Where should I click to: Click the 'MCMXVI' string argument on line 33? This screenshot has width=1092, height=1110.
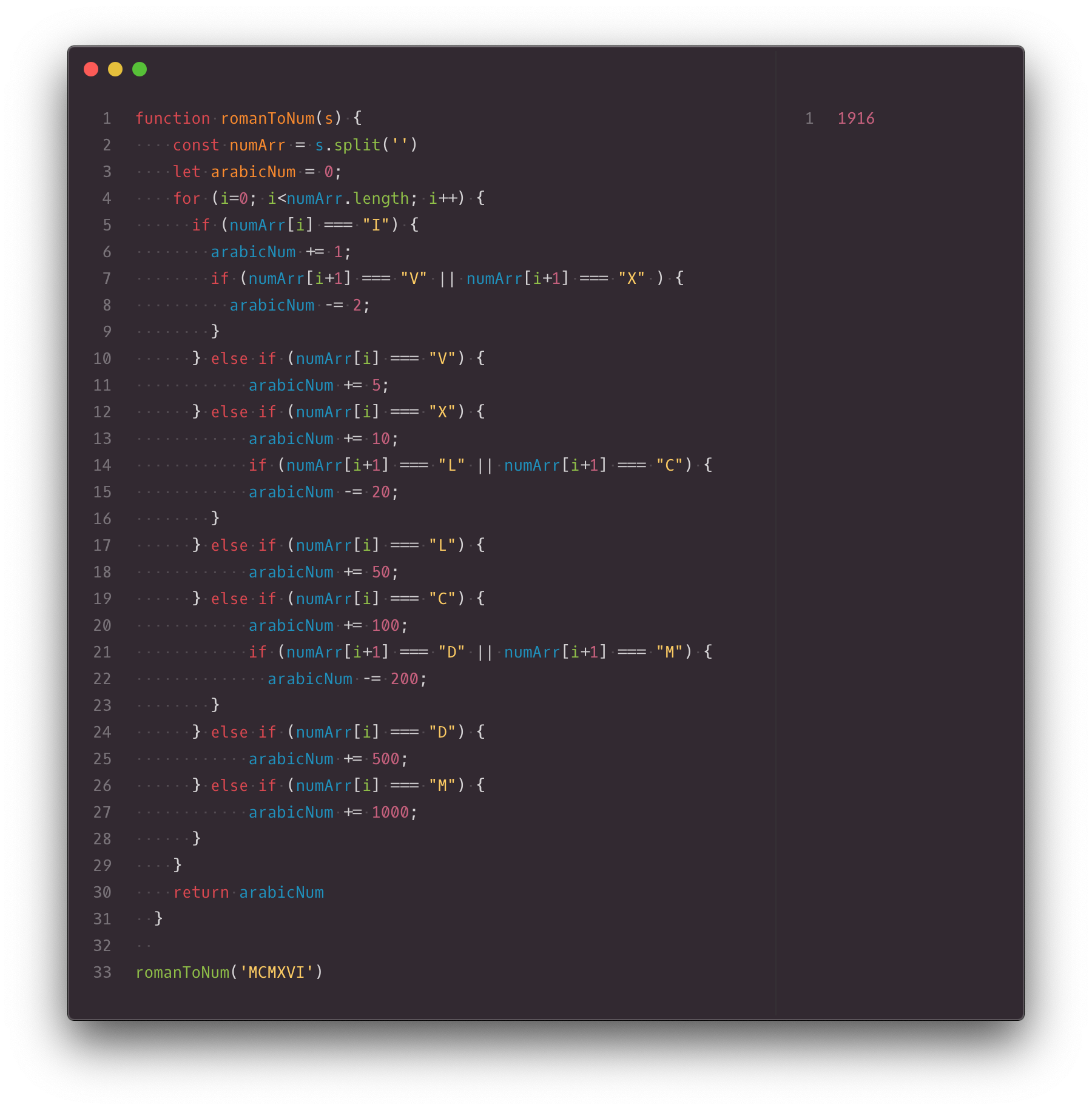pyautogui.click(x=277, y=972)
